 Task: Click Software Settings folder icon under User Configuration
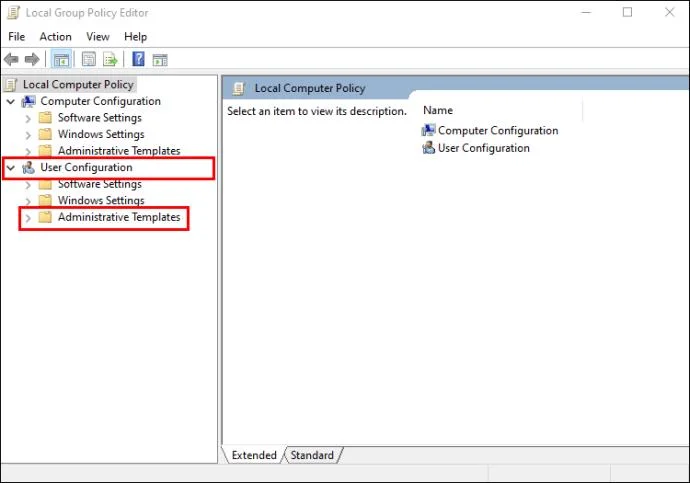[45, 184]
